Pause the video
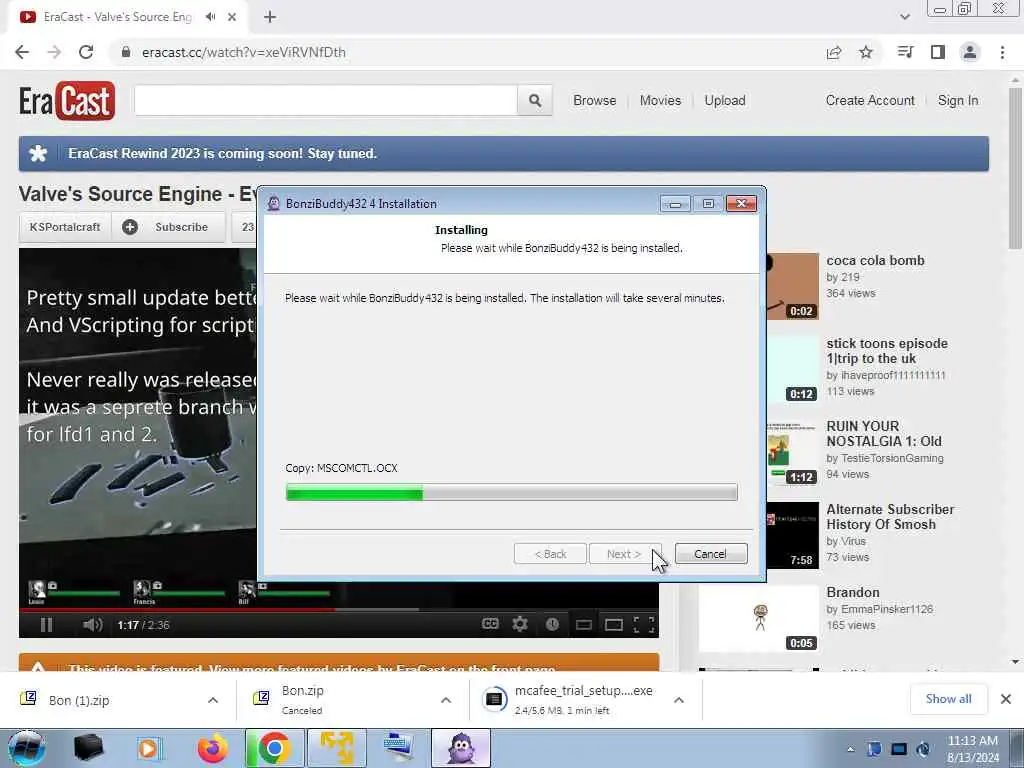The height and width of the screenshot is (768, 1024). [46, 625]
